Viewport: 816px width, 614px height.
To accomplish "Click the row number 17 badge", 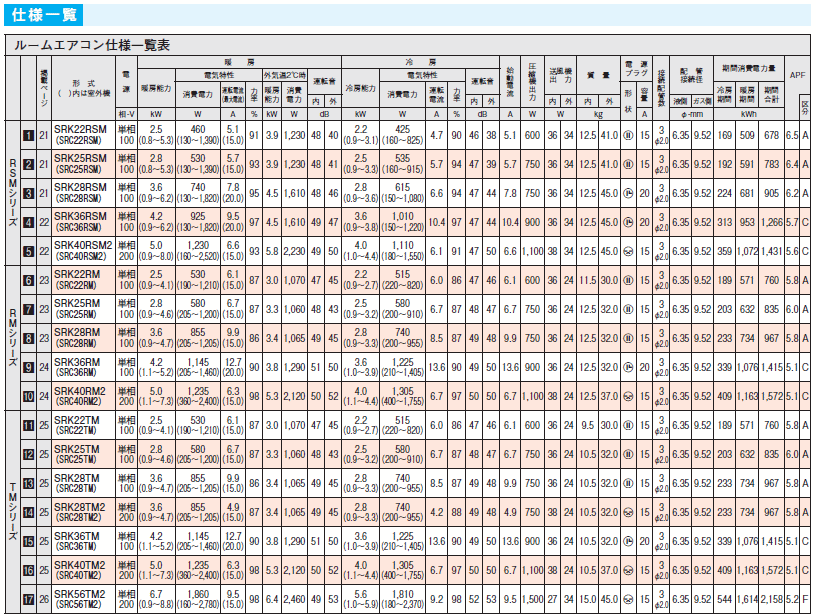I will coord(29,599).
